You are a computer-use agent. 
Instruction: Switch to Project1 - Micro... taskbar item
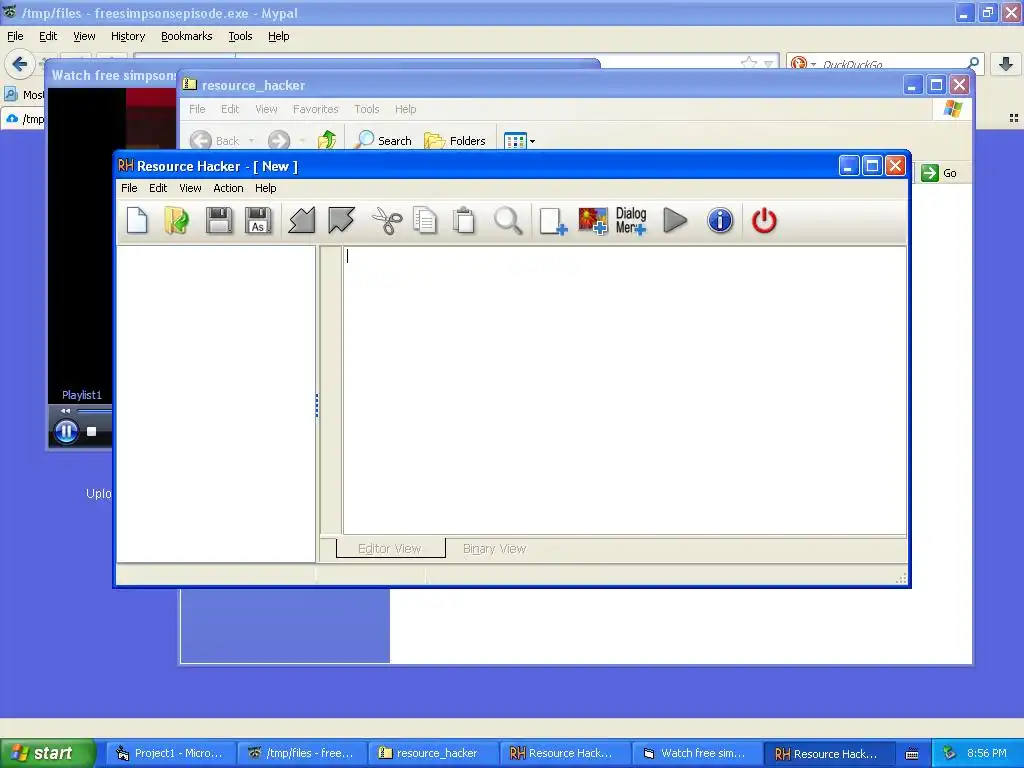pyautogui.click(x=169, y=753)
